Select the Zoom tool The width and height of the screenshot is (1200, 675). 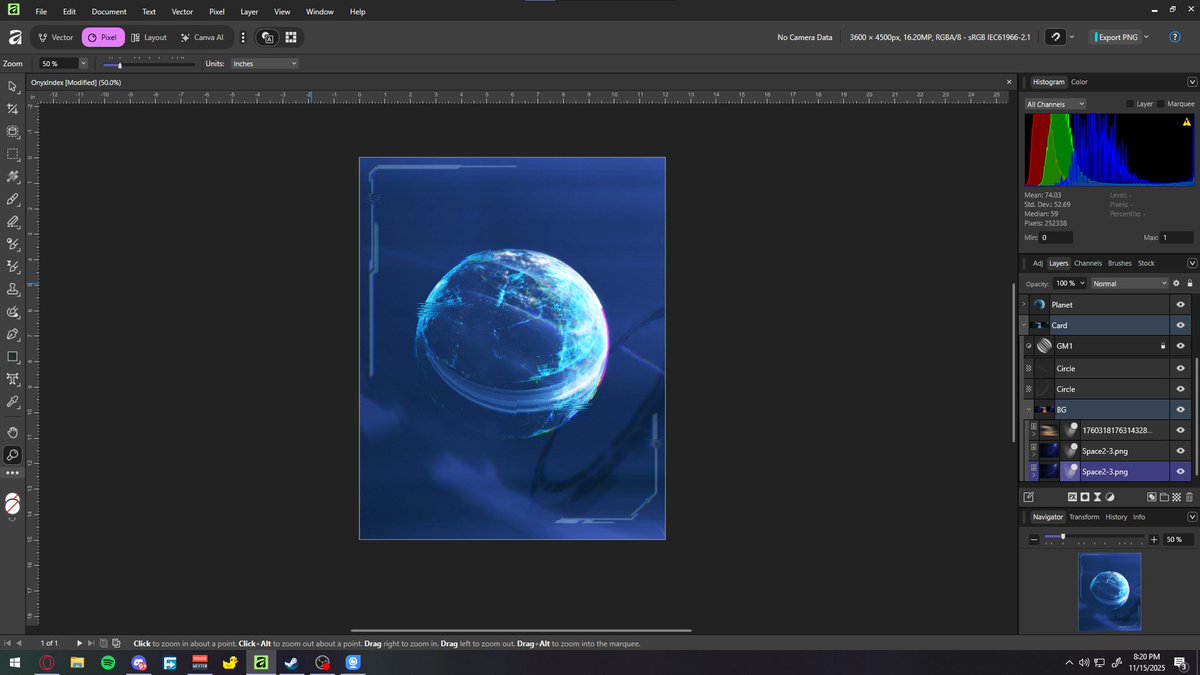pos(13,455)
